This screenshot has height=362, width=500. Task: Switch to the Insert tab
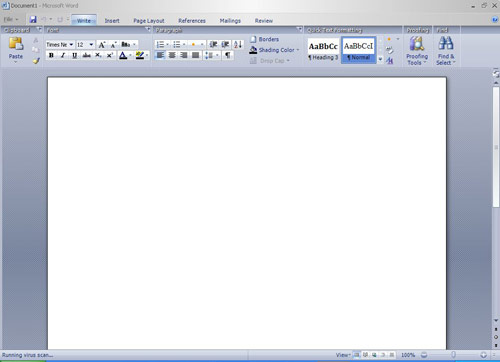[x=112, y=21]
